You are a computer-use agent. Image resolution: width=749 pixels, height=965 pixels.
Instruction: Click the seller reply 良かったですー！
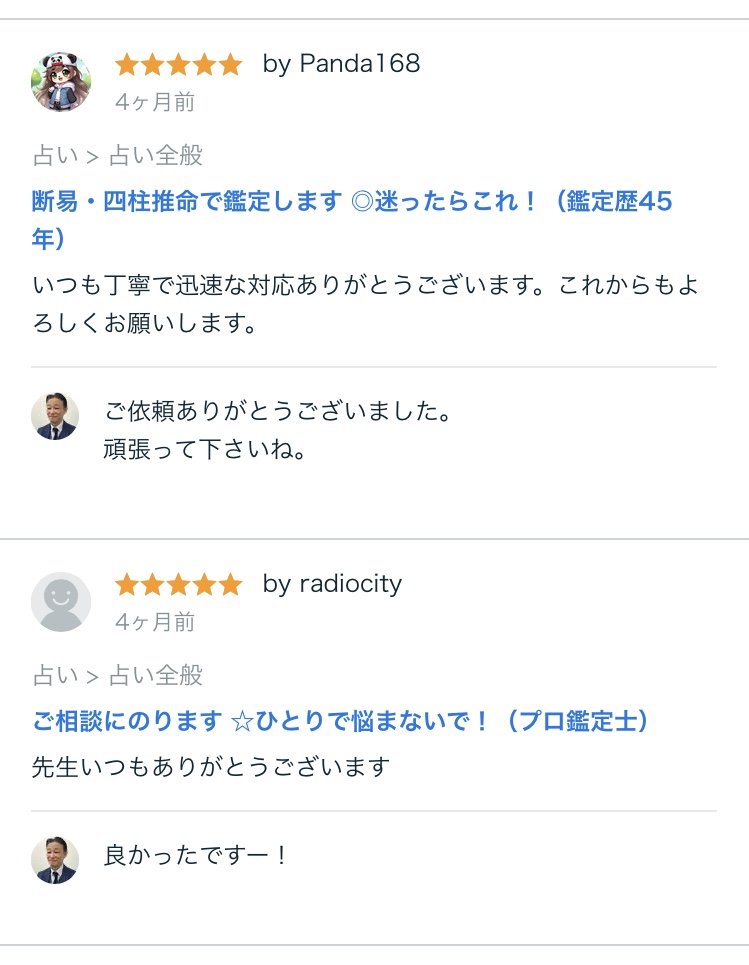coord(197,856)
